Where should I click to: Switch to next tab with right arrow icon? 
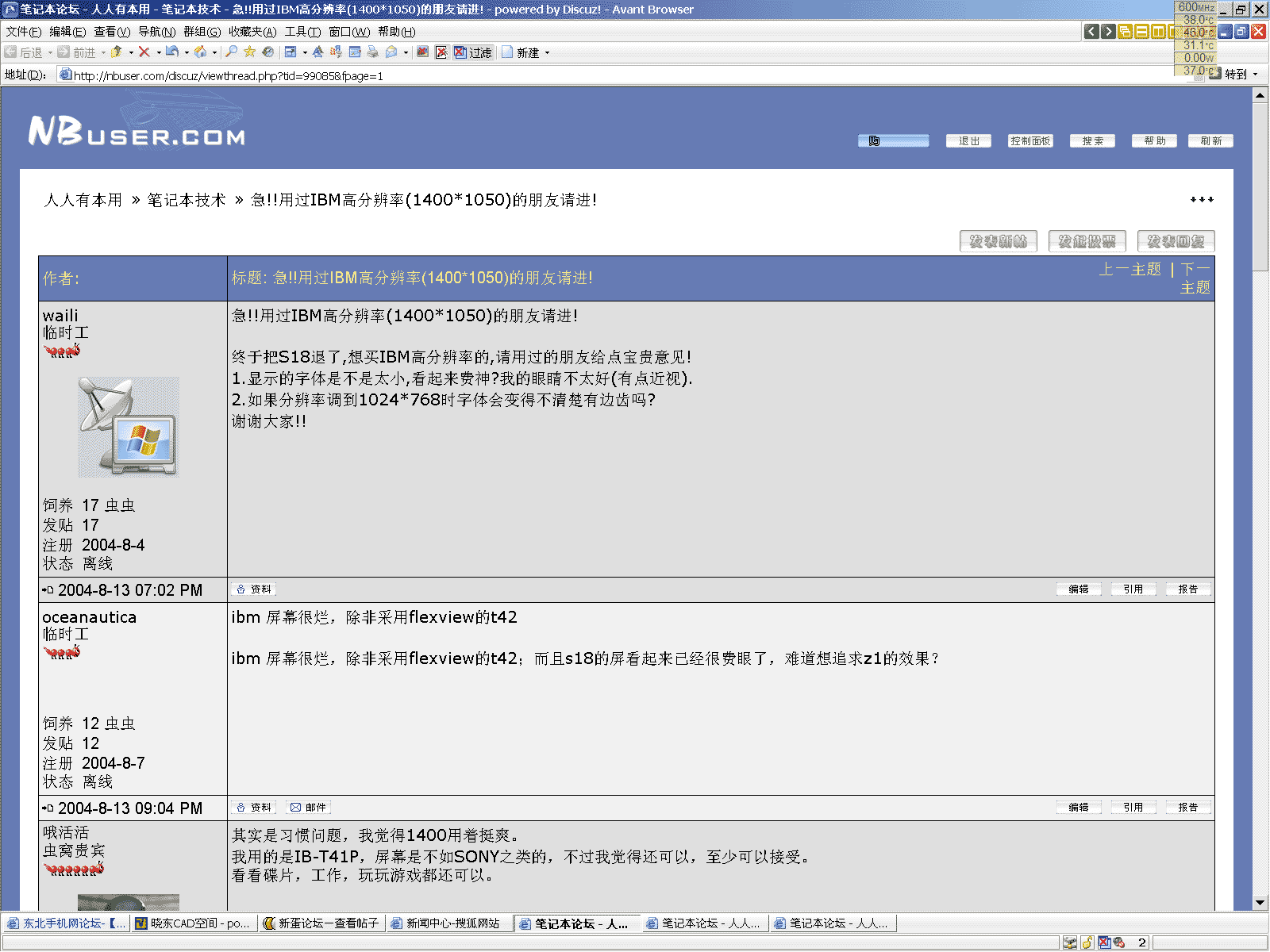(1108, 32)
